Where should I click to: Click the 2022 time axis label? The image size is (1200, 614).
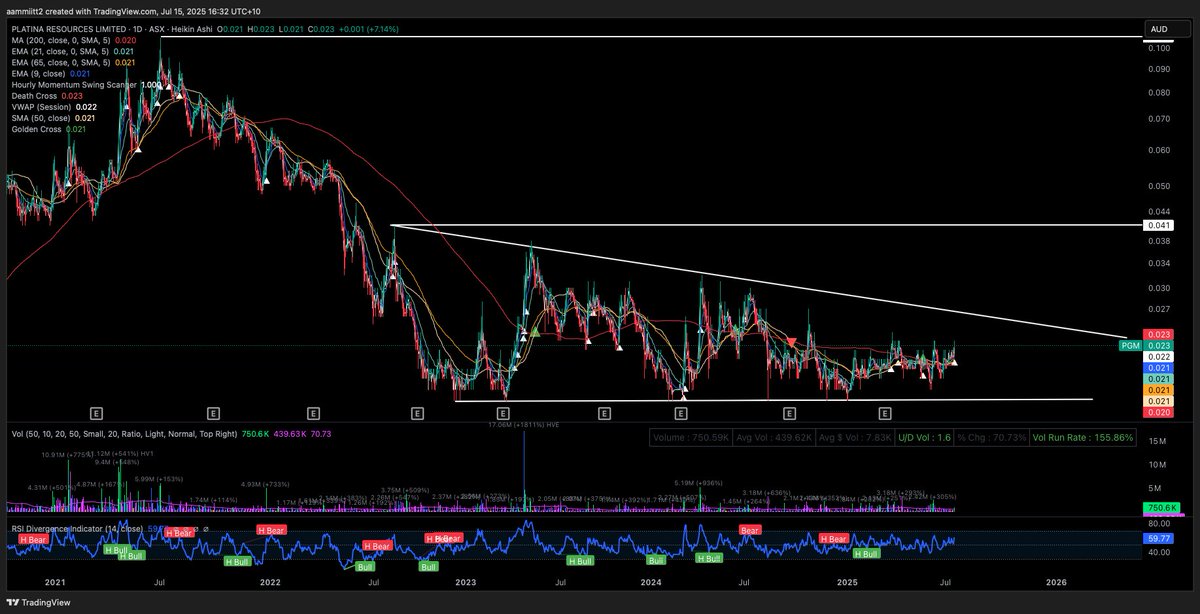click(269, 581)
